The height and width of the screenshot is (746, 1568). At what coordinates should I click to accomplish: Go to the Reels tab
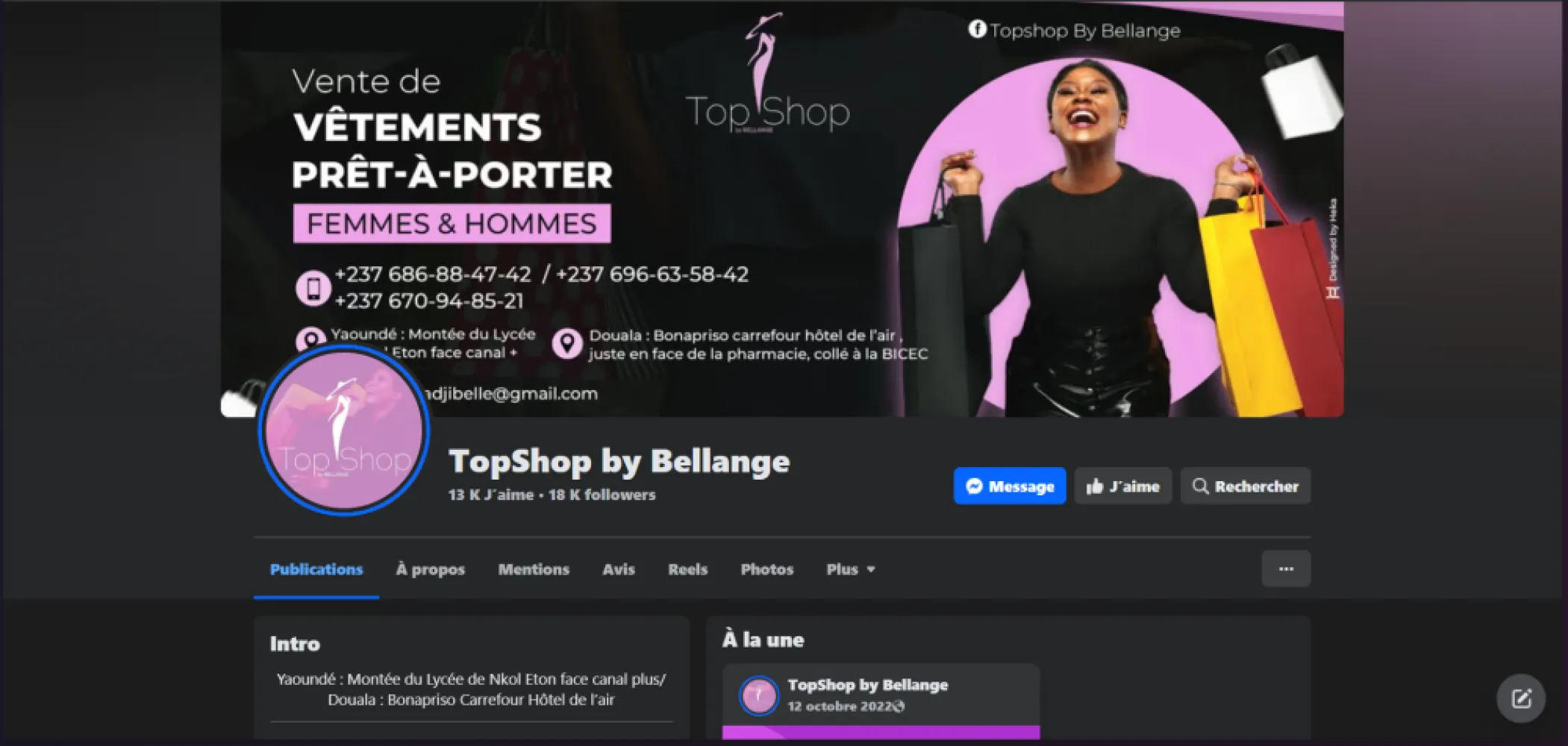click(x=687, y=569)
